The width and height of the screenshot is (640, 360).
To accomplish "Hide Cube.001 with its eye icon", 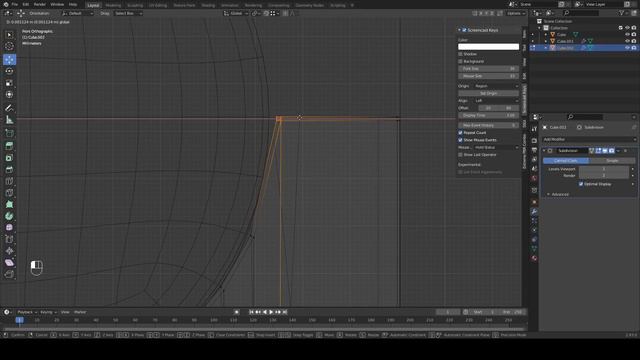I will 627,41.
